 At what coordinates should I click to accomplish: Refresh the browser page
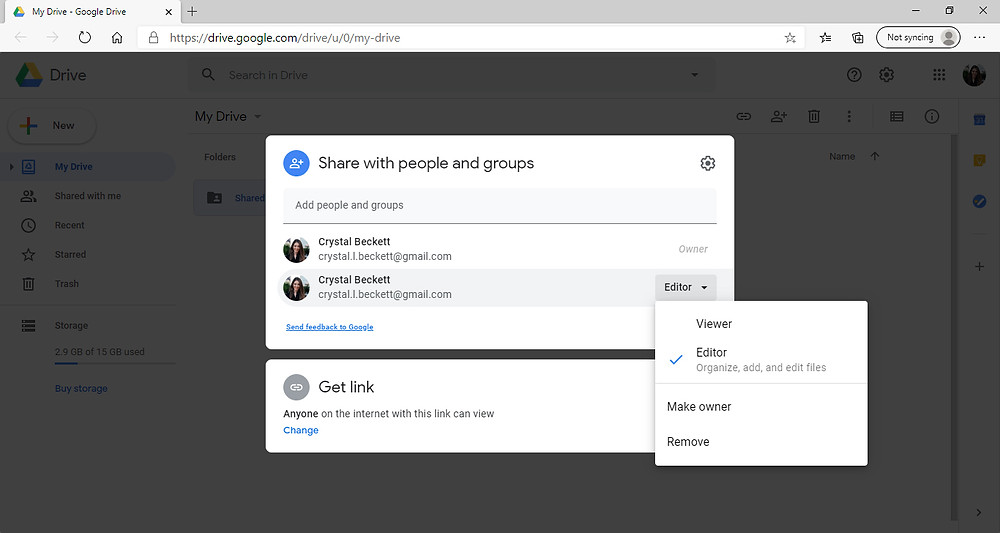pyautogui.click(x=84, y=38)
